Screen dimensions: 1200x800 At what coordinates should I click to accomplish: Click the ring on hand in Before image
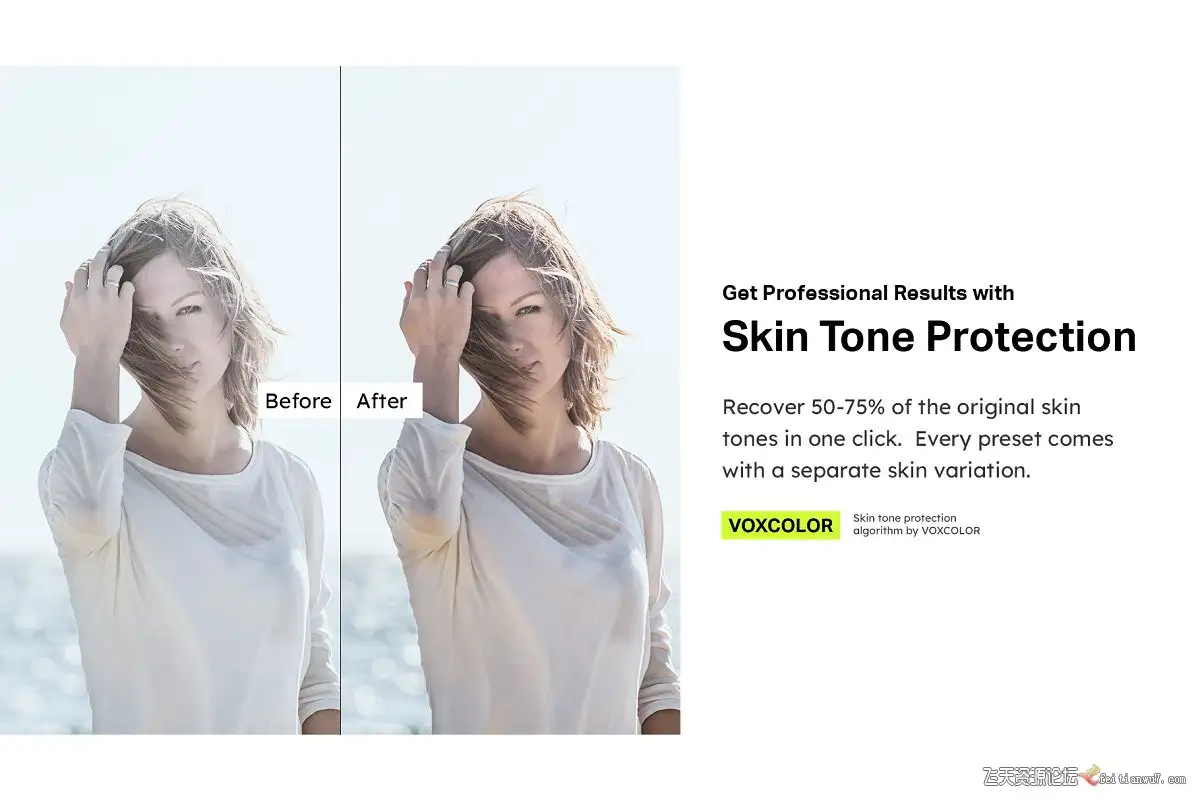click(112, 283)
